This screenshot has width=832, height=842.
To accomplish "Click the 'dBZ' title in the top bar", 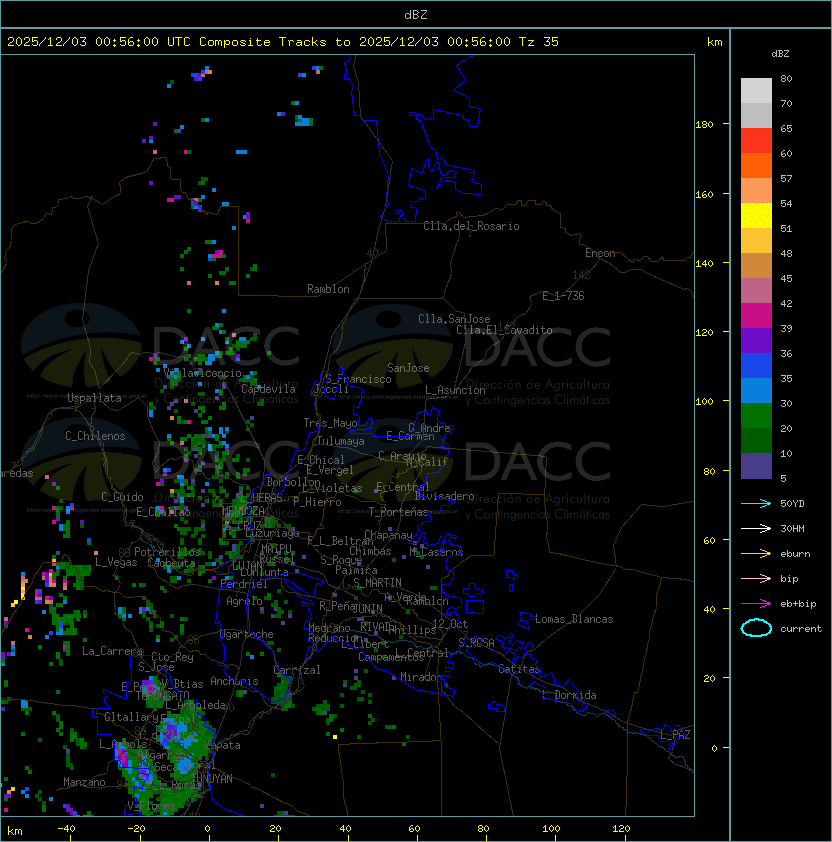I will (x=416, y=14).
